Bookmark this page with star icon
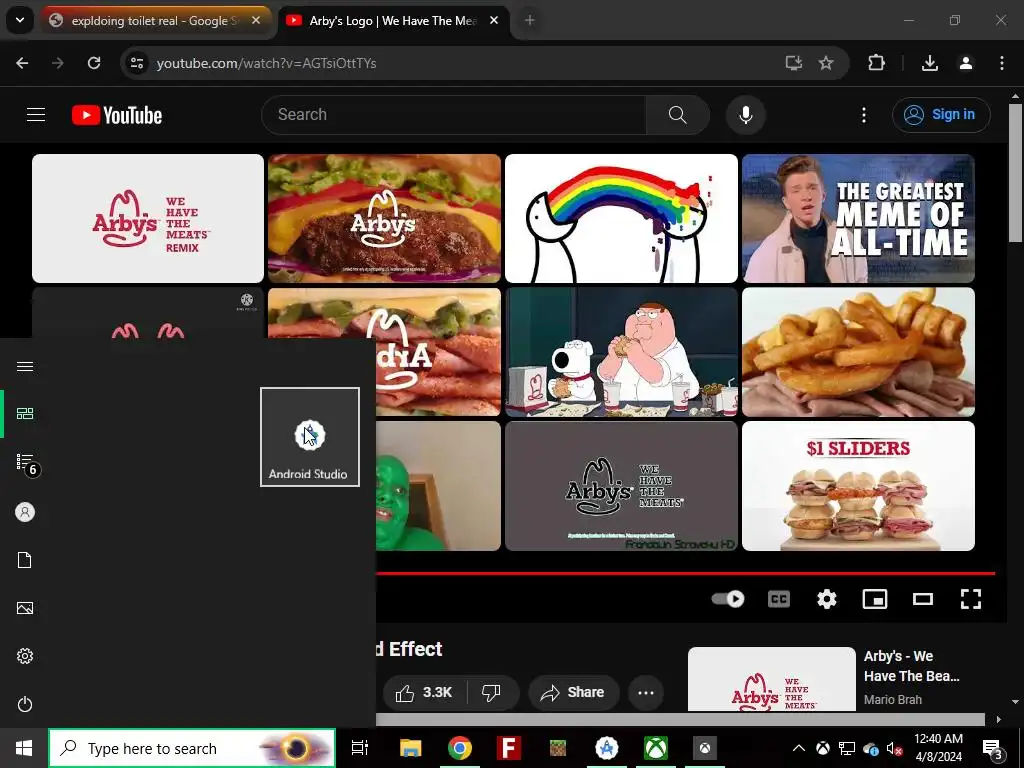The height and width of the screenshot is (768, 1024). point(826,63)
